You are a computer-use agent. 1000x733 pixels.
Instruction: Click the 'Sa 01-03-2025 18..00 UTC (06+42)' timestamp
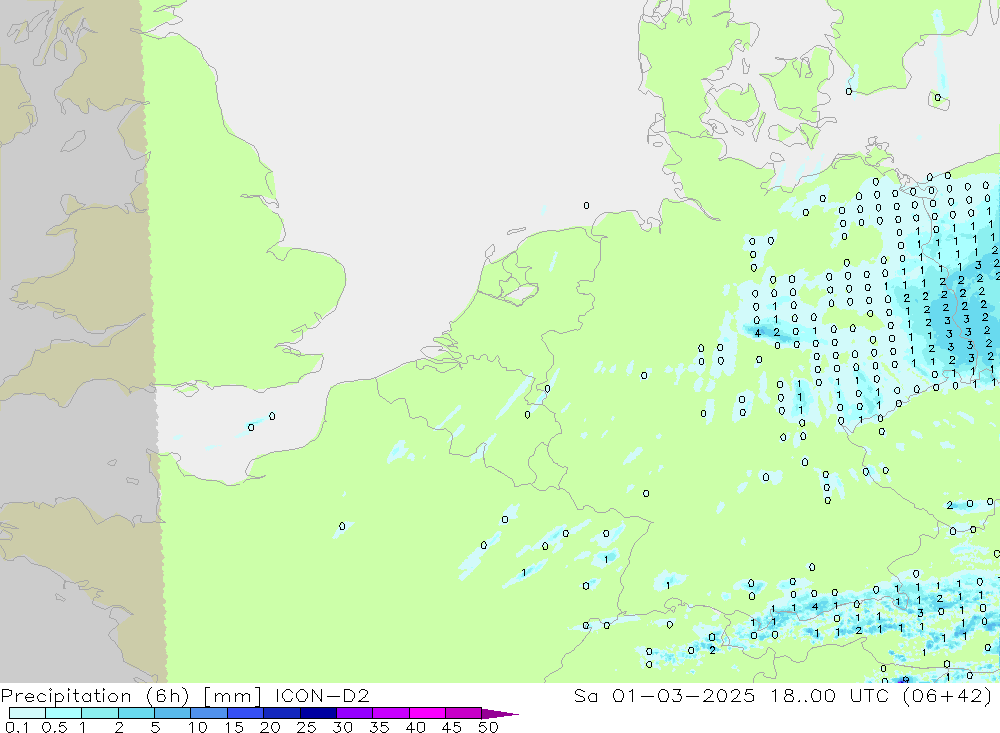pos(783,695)
